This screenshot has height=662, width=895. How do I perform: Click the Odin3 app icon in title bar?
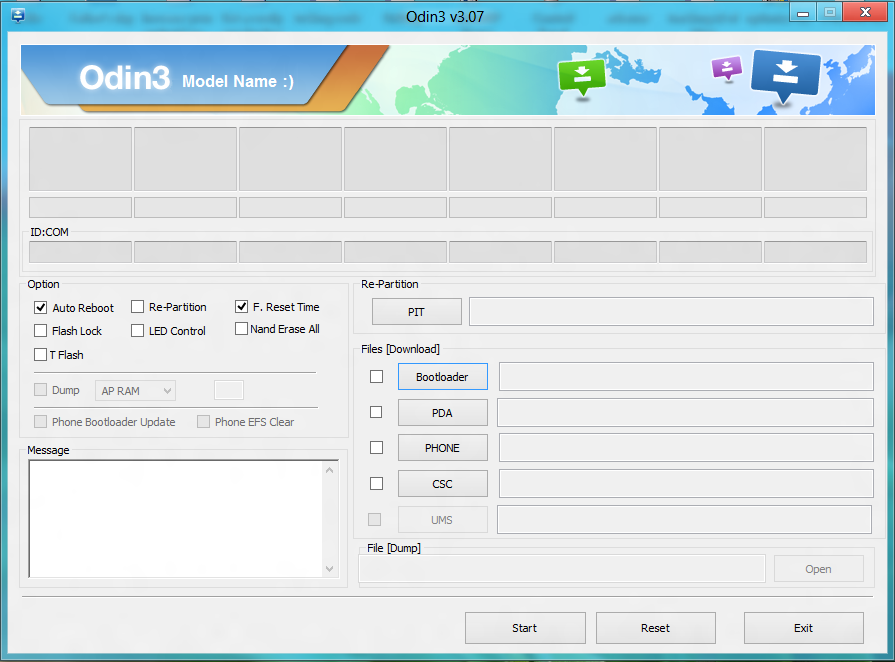[x=18, y=15]
